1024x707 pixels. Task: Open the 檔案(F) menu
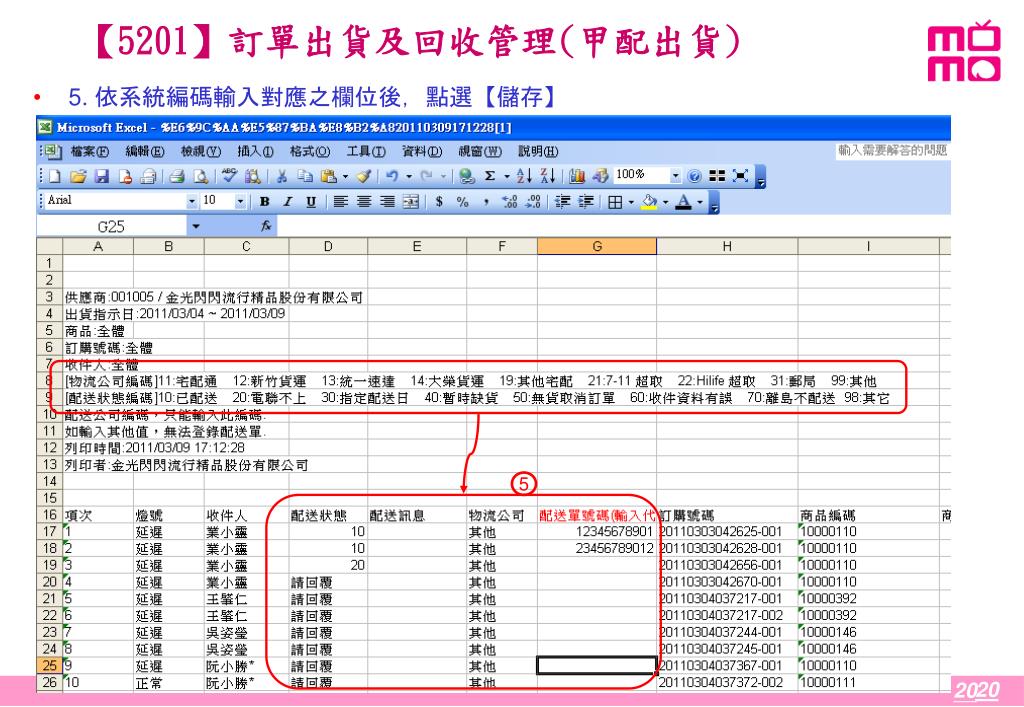[x=89, y=151]
